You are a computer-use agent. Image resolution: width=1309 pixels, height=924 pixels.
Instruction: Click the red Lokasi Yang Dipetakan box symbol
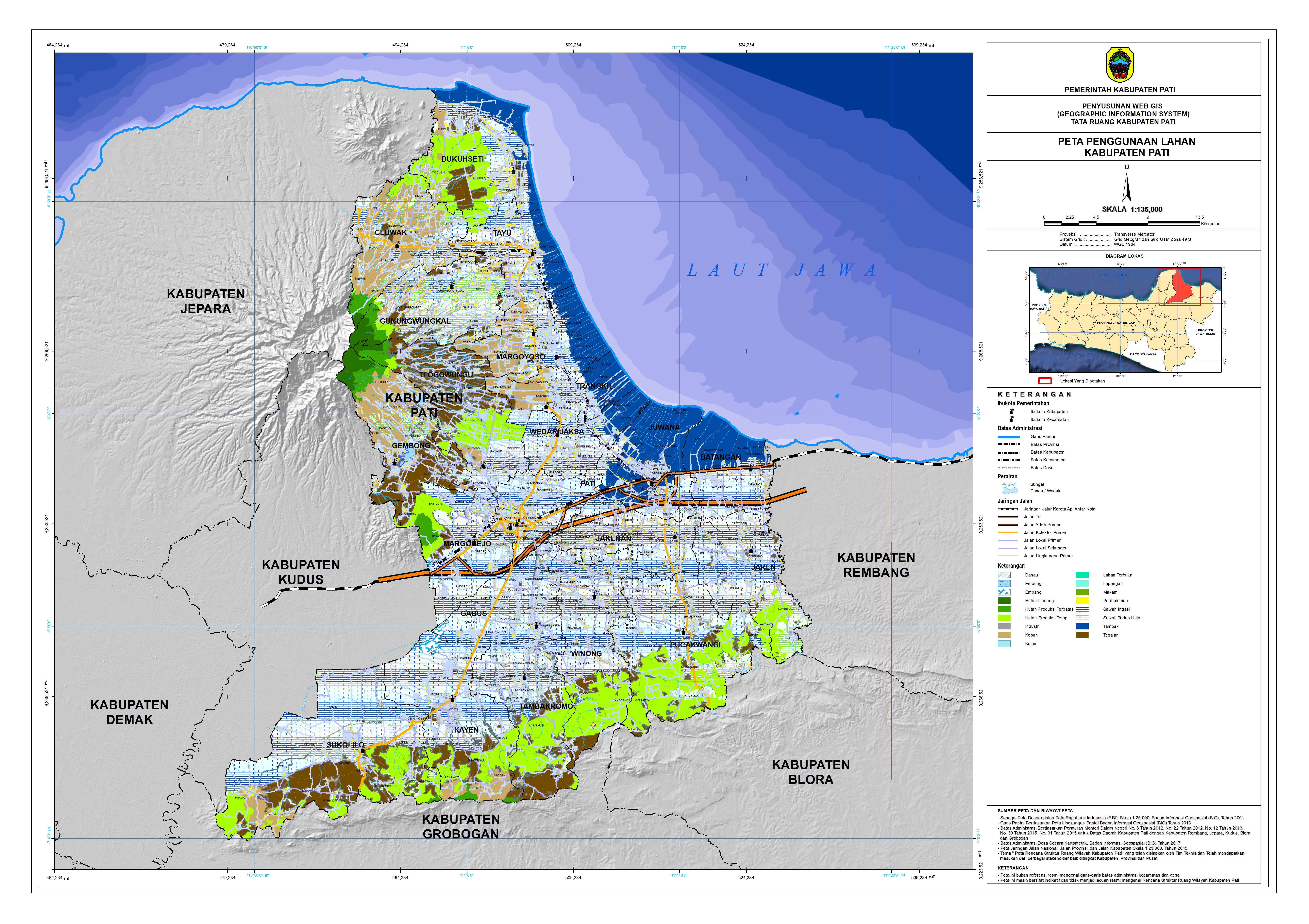pos(1045,381)
